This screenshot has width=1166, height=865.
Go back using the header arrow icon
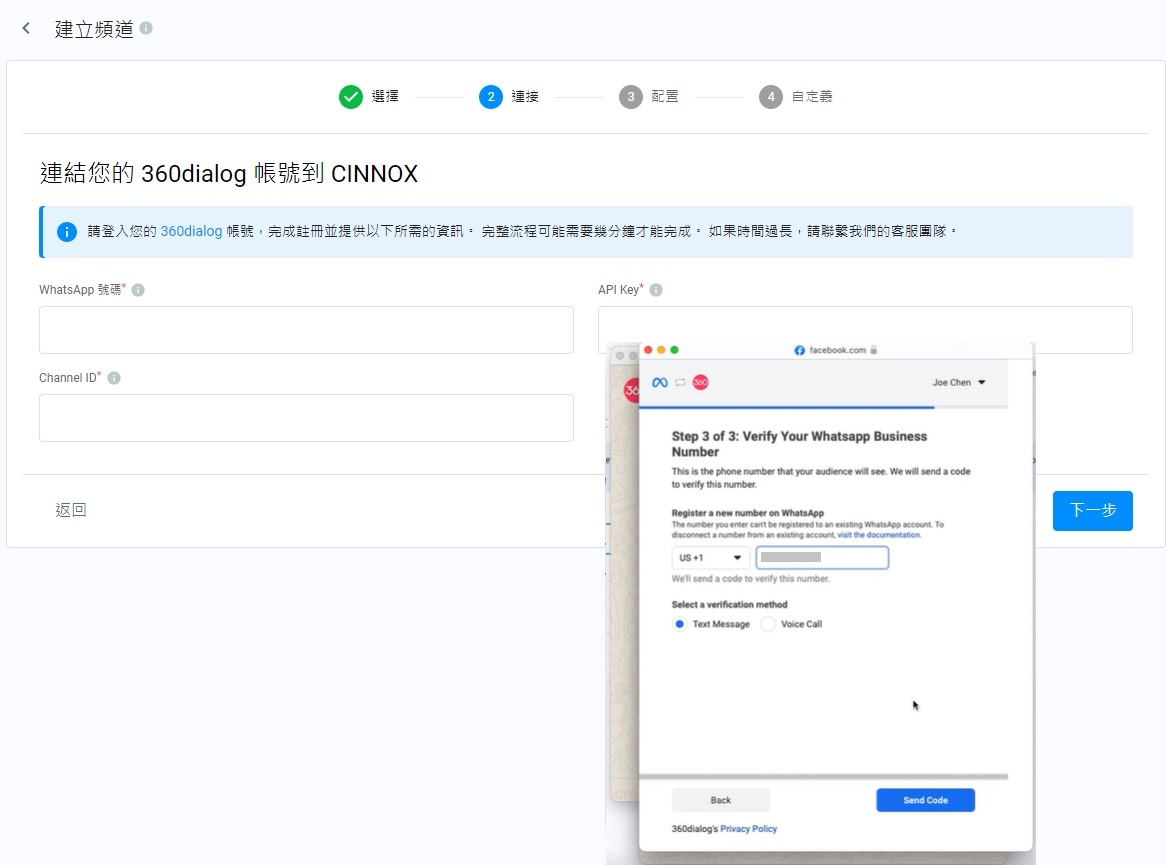coord(26,28)
